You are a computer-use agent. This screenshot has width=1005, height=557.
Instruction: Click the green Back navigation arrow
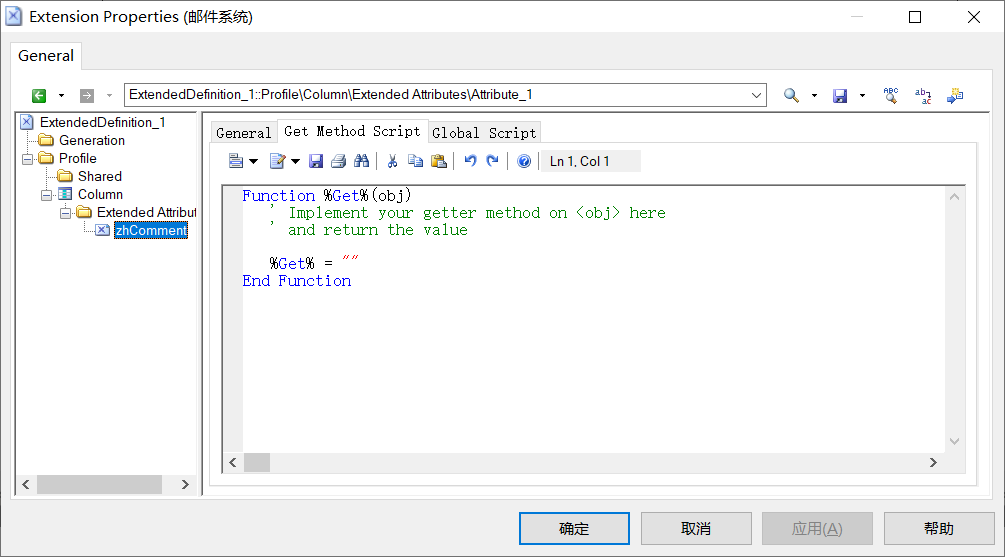39,96
